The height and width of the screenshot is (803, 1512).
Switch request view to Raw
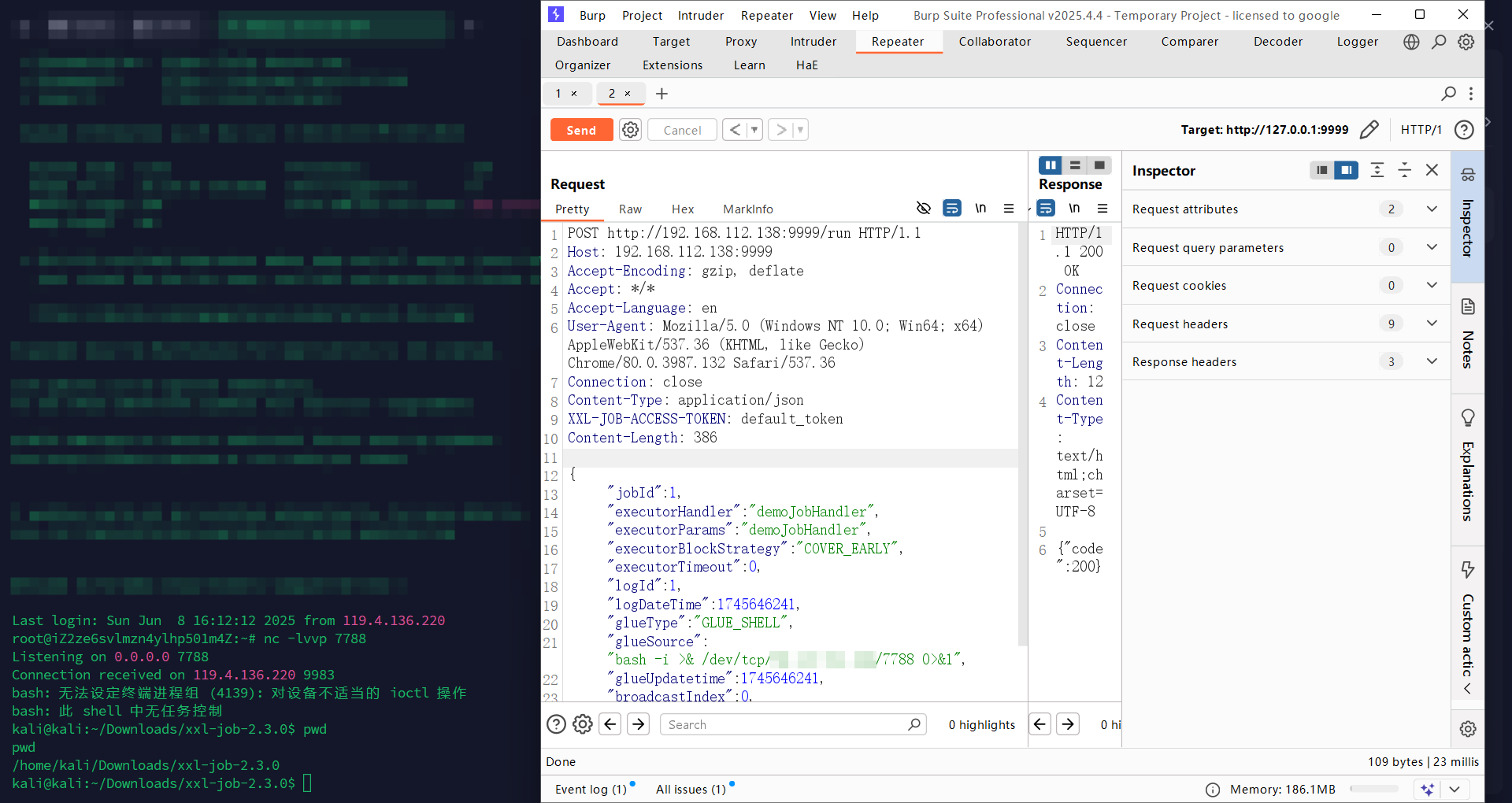tap(630, 209)
